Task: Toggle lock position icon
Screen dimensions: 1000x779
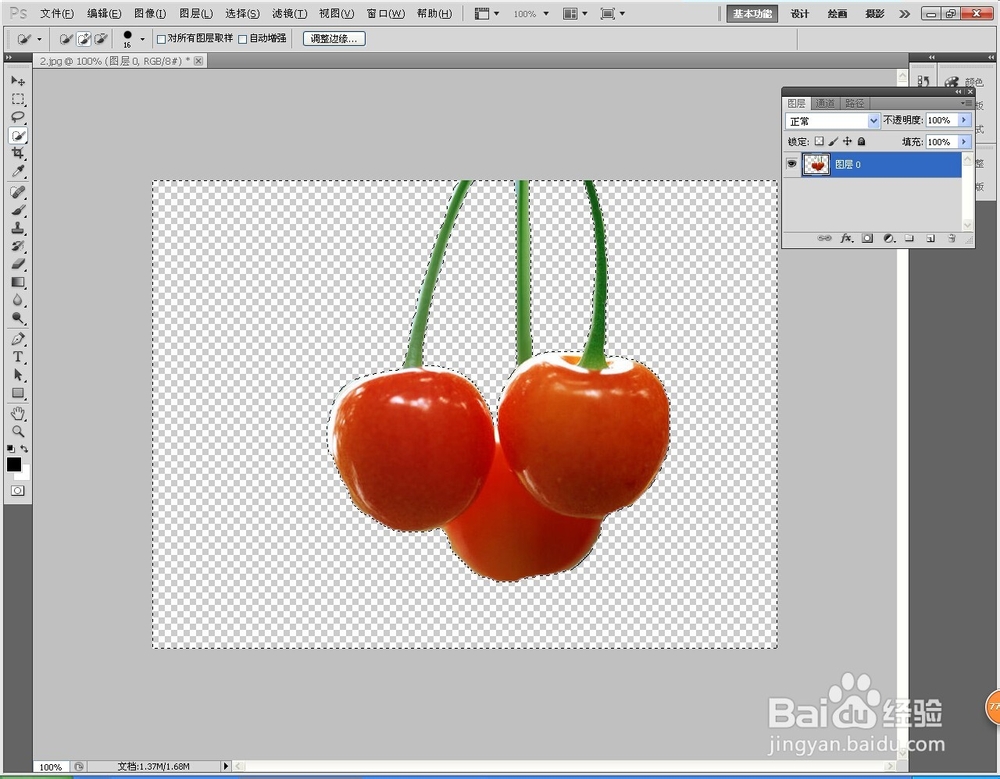Action: coord(847,141)
